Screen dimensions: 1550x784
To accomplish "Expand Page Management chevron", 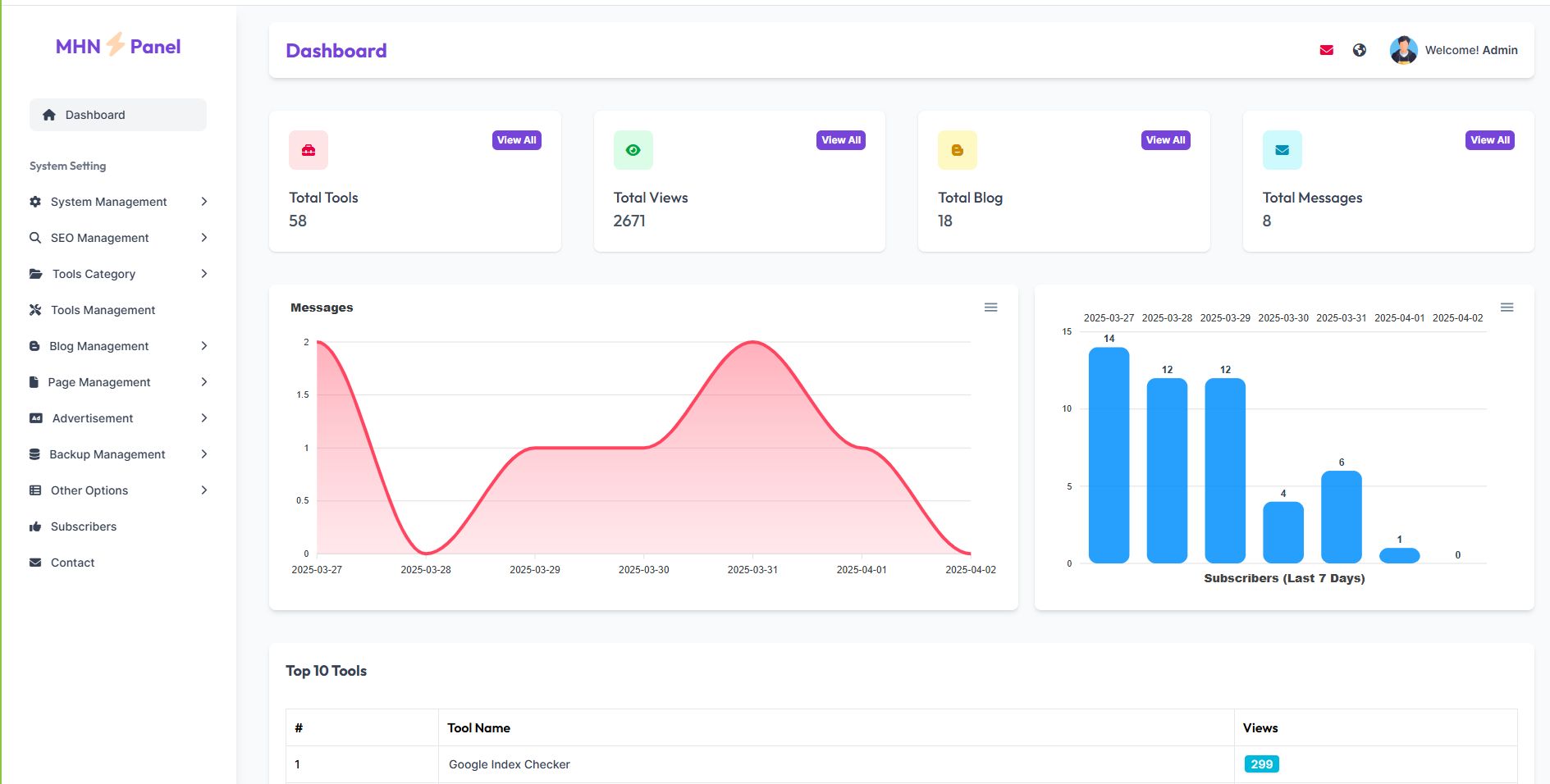I will coord(204,382).
